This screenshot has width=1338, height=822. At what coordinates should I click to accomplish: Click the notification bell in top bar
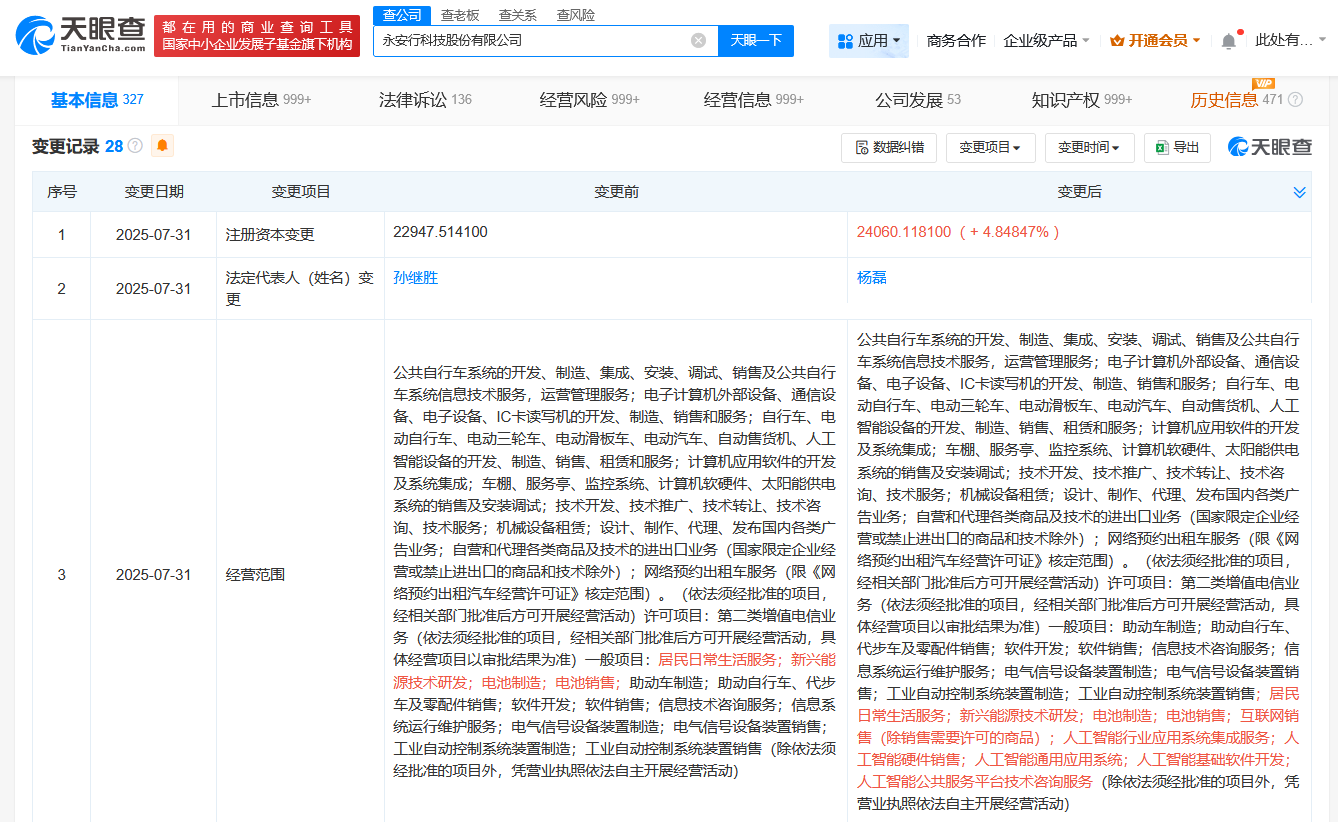click(1228, 41)
